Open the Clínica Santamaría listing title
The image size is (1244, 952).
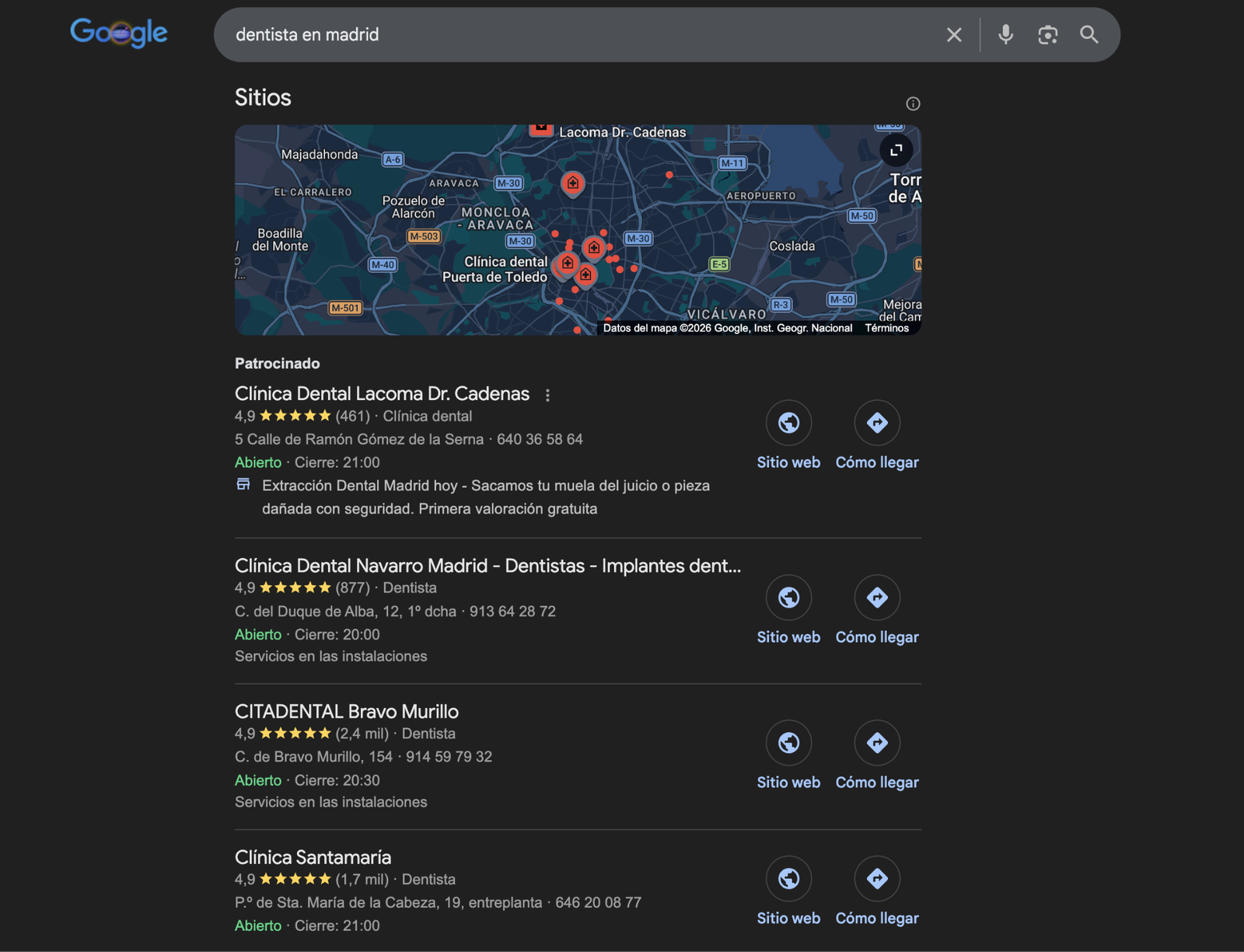(313, 857)
